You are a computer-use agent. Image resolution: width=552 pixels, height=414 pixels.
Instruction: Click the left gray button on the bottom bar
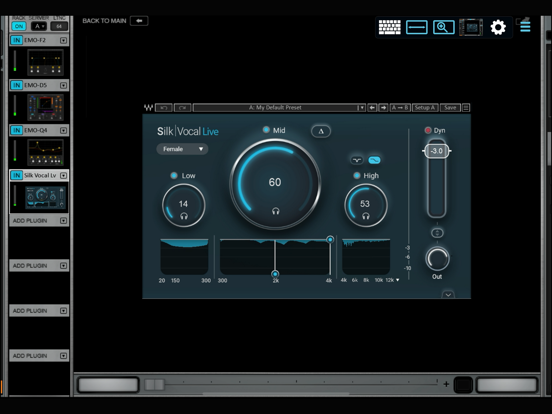[x=108, y=385]
